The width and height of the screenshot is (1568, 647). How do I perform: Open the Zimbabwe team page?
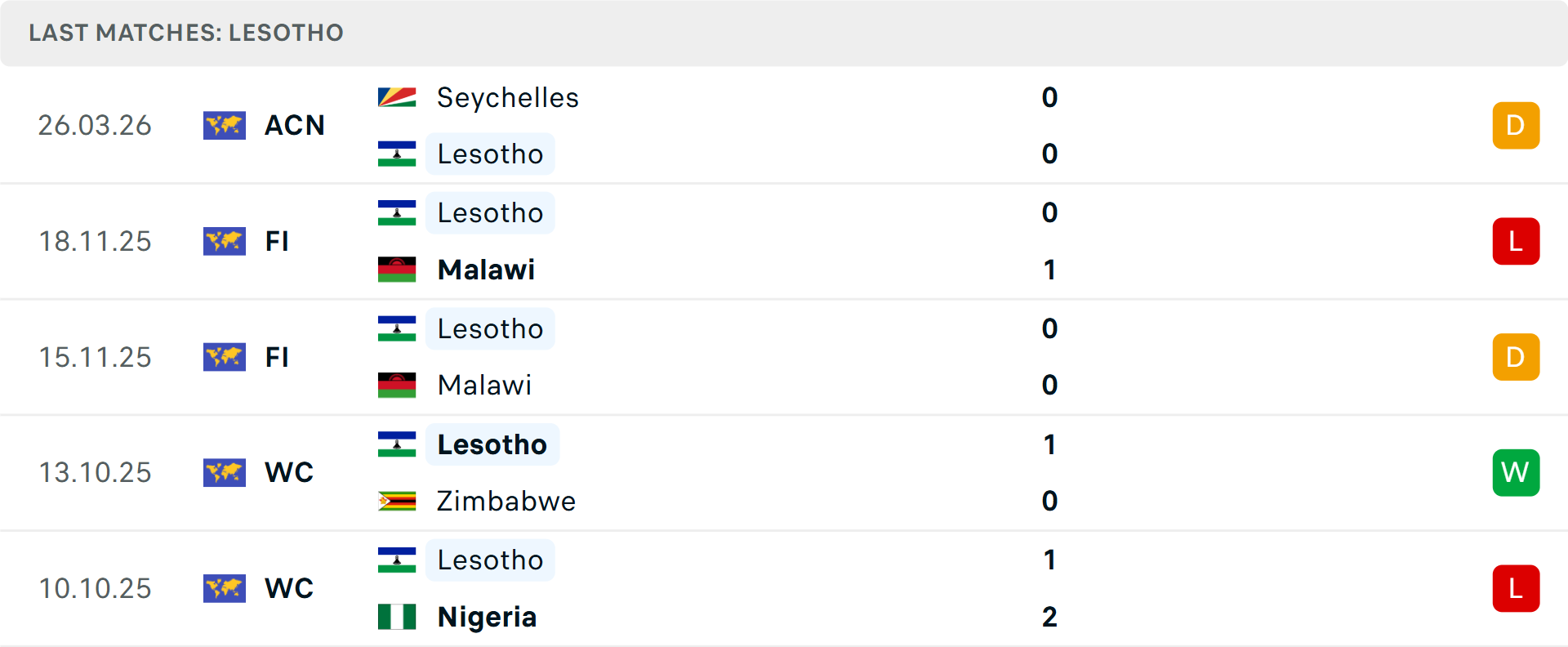(x=506, y=501)
